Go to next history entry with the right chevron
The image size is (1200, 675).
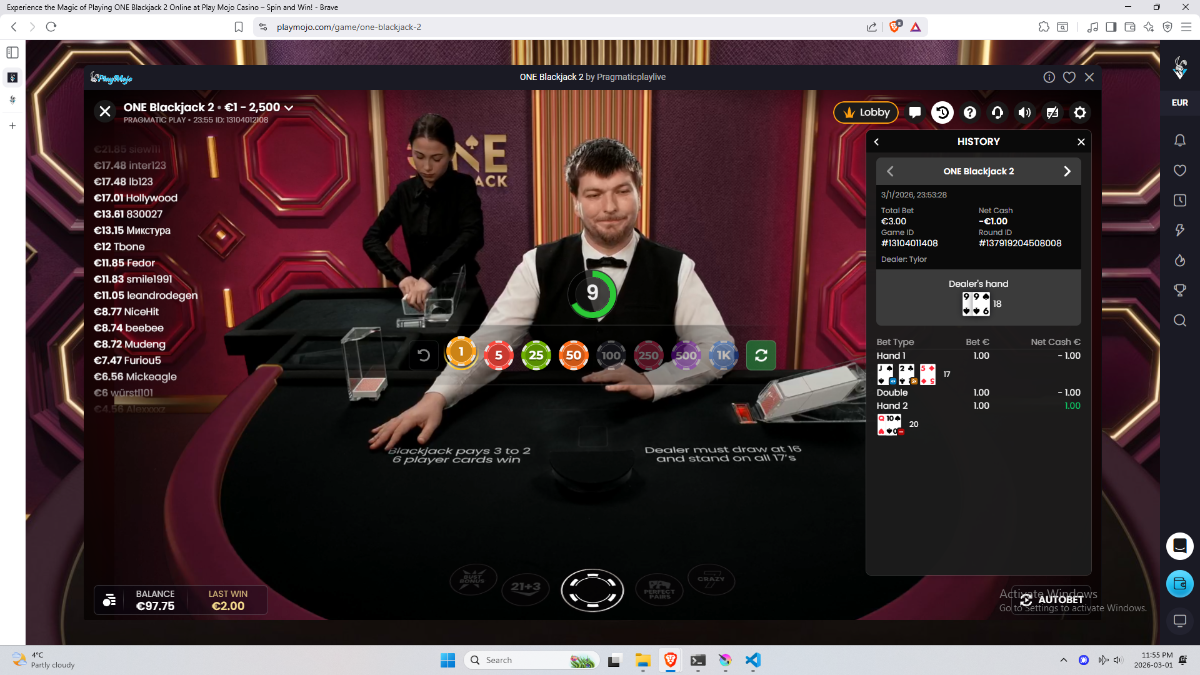click(x=1066, y=171)
